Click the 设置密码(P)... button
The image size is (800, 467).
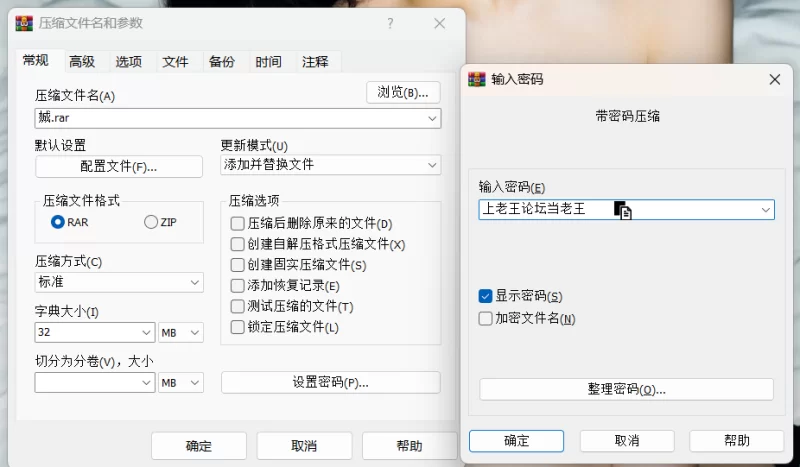tap(331, 382)
